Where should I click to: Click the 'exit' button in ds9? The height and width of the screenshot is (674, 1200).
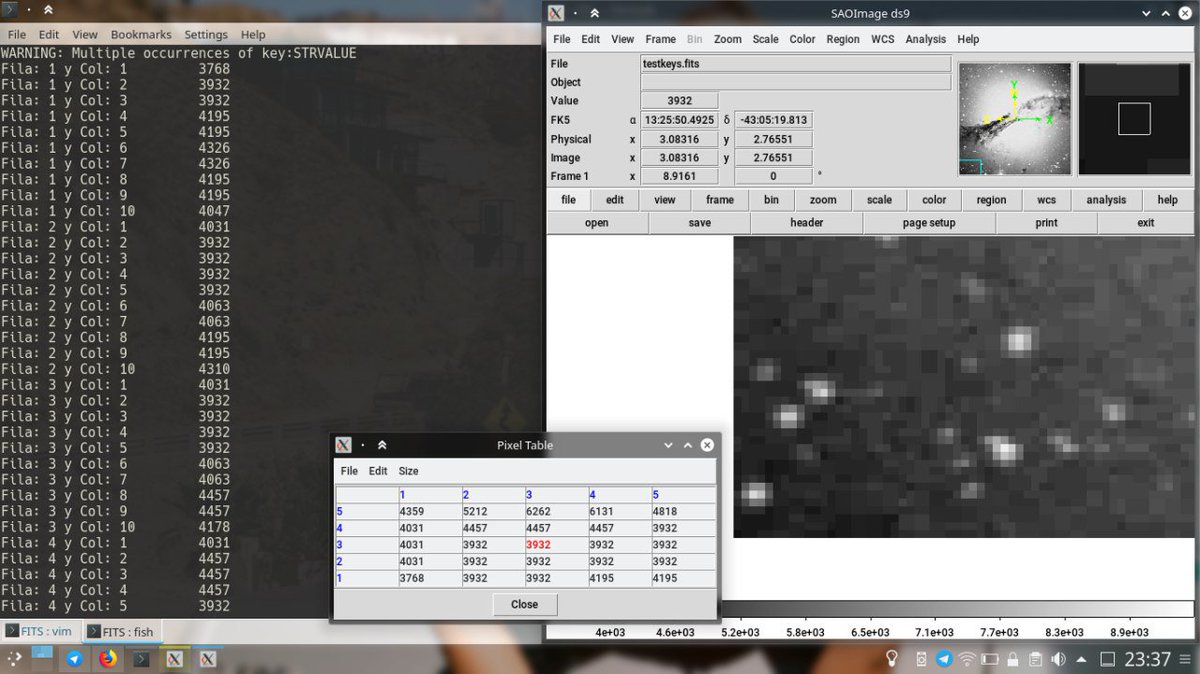tap(1146, 223)
